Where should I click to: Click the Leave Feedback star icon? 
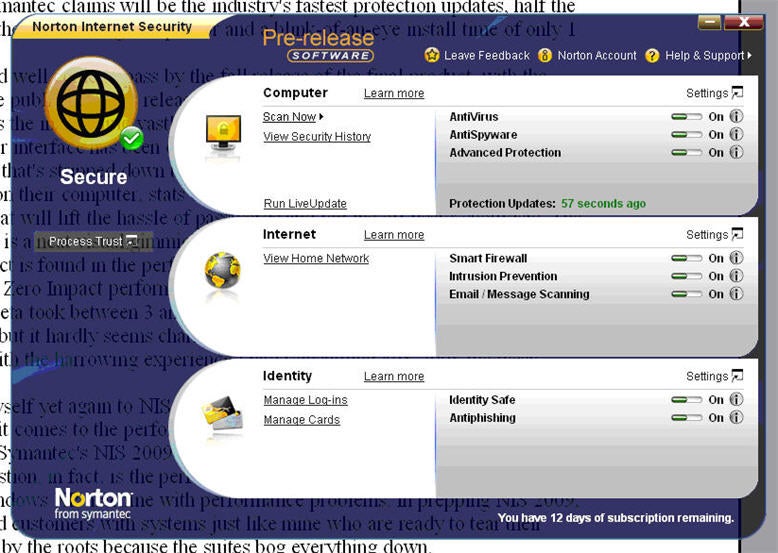[432, 55]
